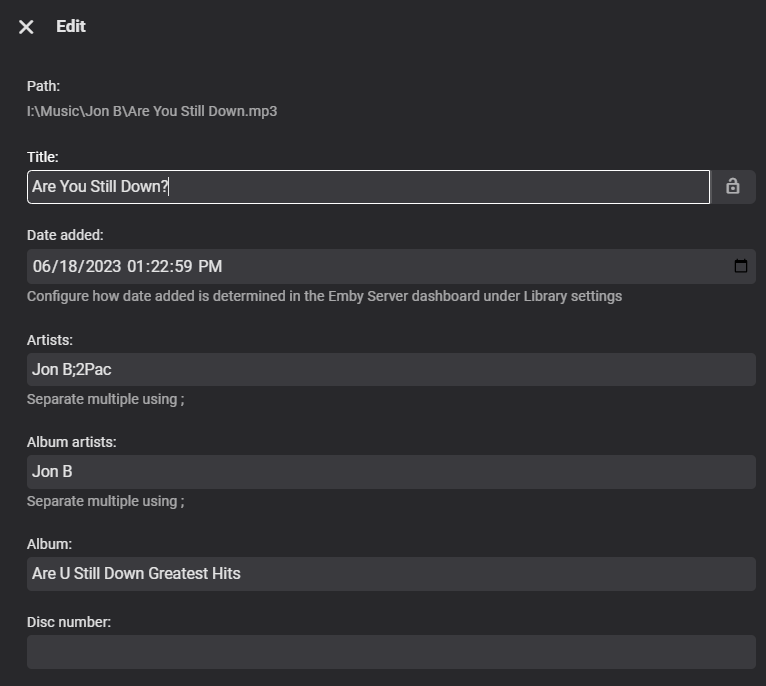Click into the Title text field
This screenshot has width=766, height=686.
[x=368, y=187]
